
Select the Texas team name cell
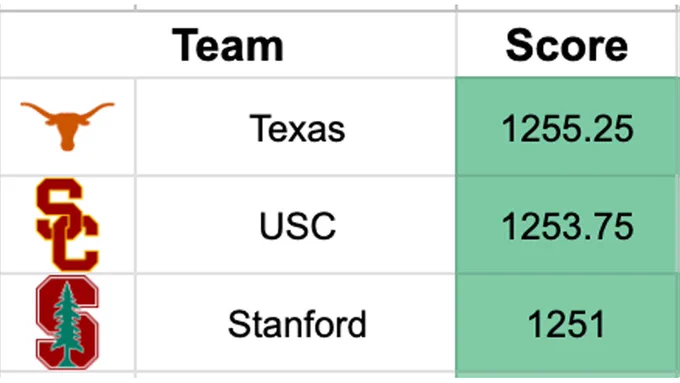[296, 127]
